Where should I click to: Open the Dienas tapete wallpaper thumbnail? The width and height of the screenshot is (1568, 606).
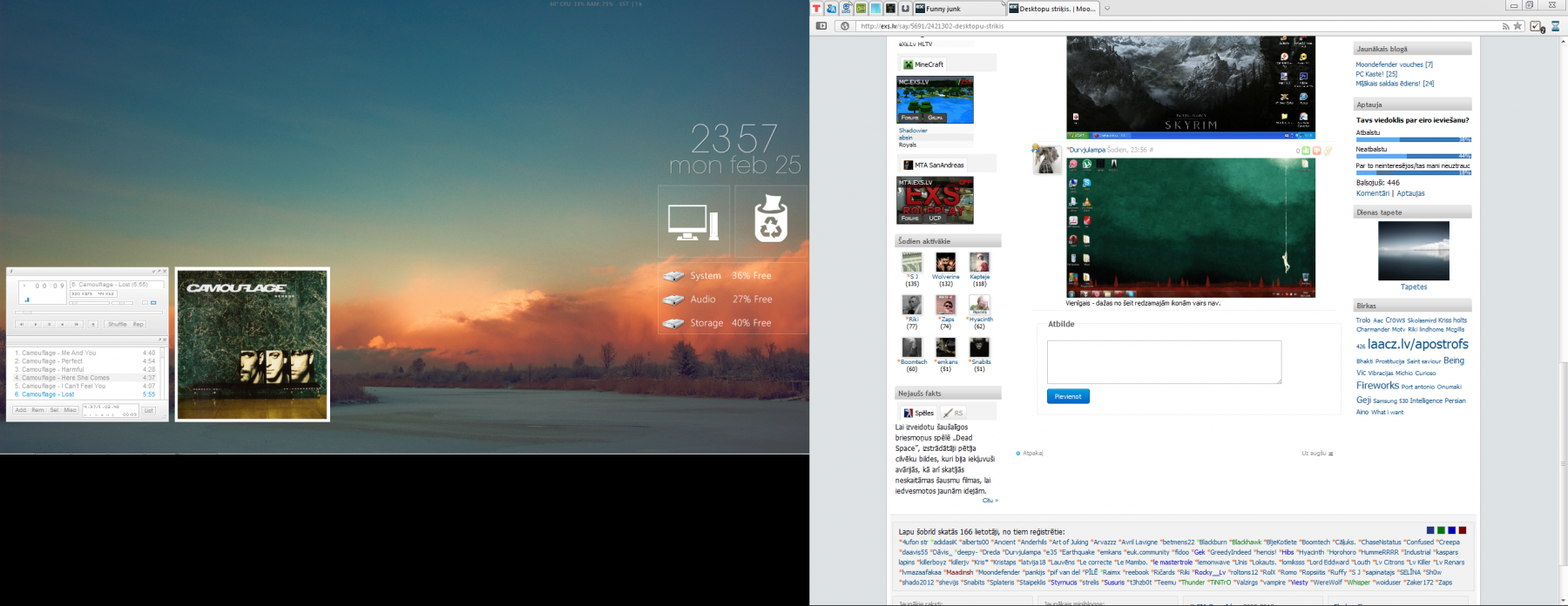coord(1414,251)
